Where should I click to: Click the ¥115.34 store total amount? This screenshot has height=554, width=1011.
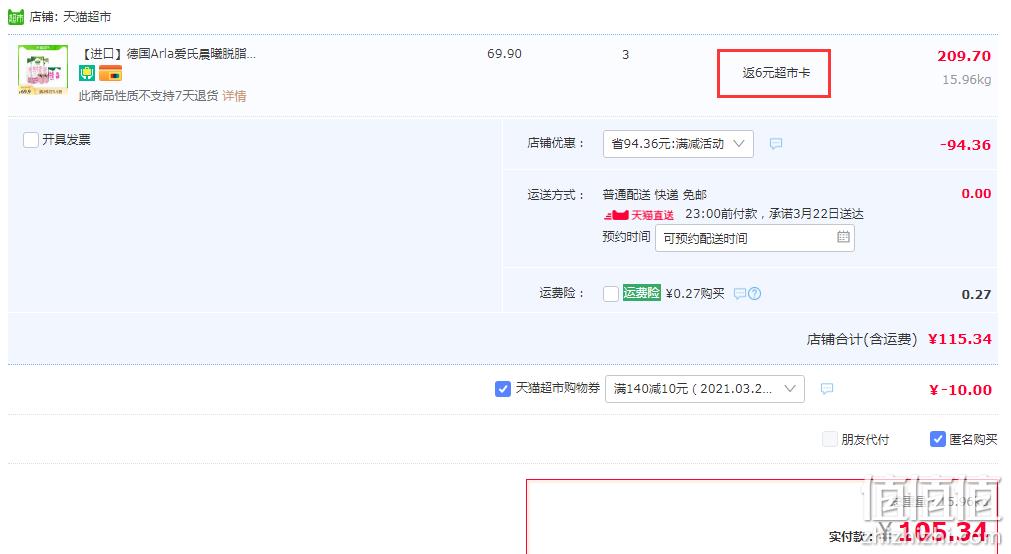tap(959, 339)
